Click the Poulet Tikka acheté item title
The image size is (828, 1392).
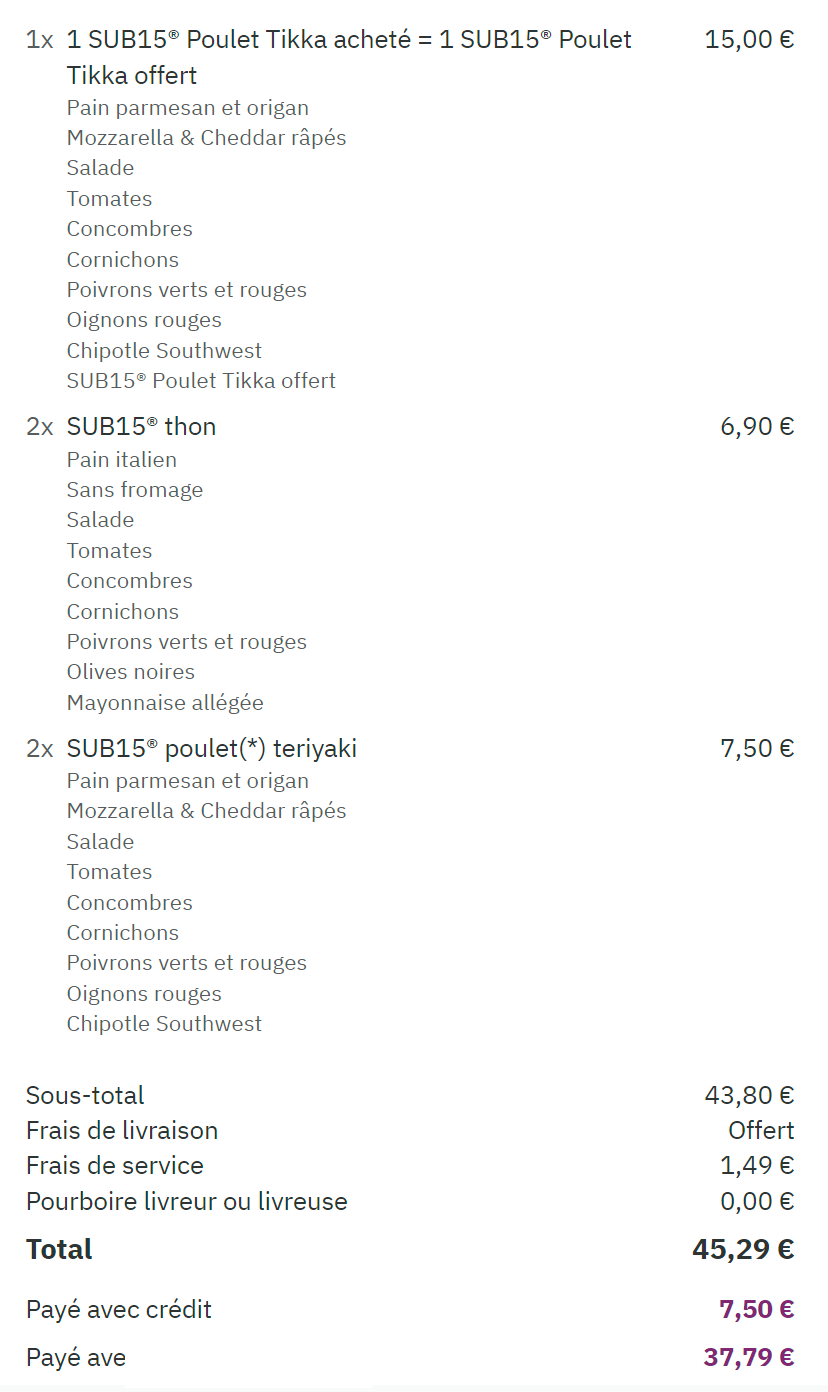(349, 40)
